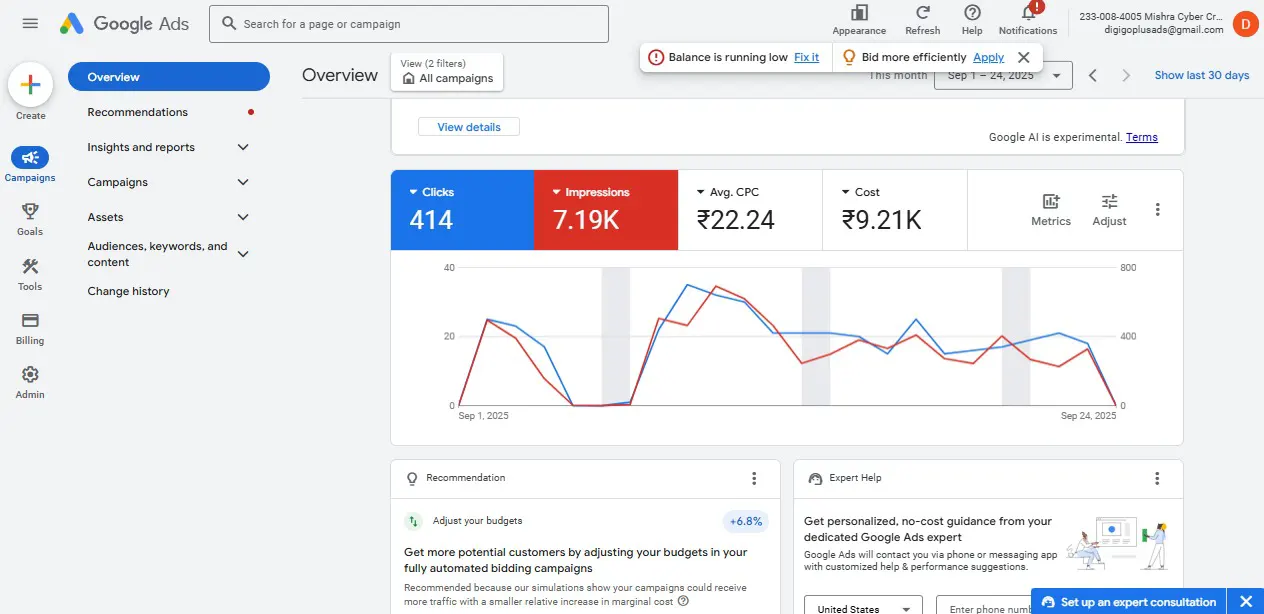Click the Create plus button

[x=30, y=85]
